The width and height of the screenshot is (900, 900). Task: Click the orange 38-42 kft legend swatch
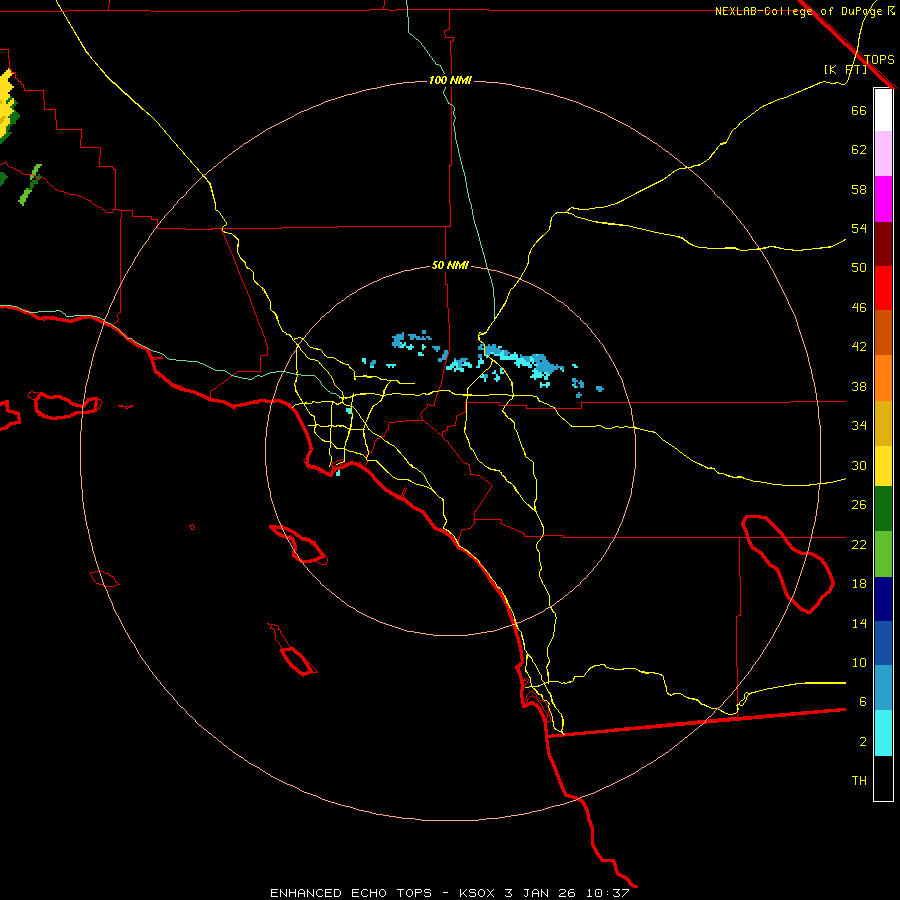[x=883, y=378]
